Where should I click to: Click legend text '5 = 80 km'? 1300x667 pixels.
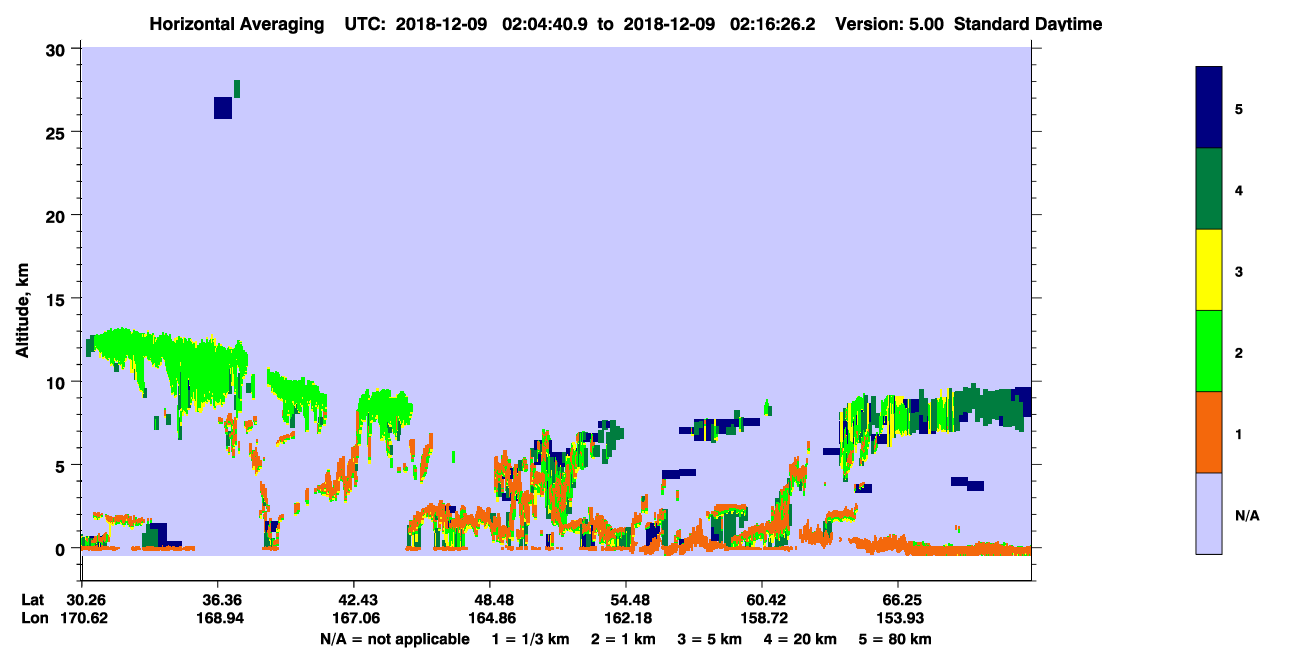click(896, 639)
